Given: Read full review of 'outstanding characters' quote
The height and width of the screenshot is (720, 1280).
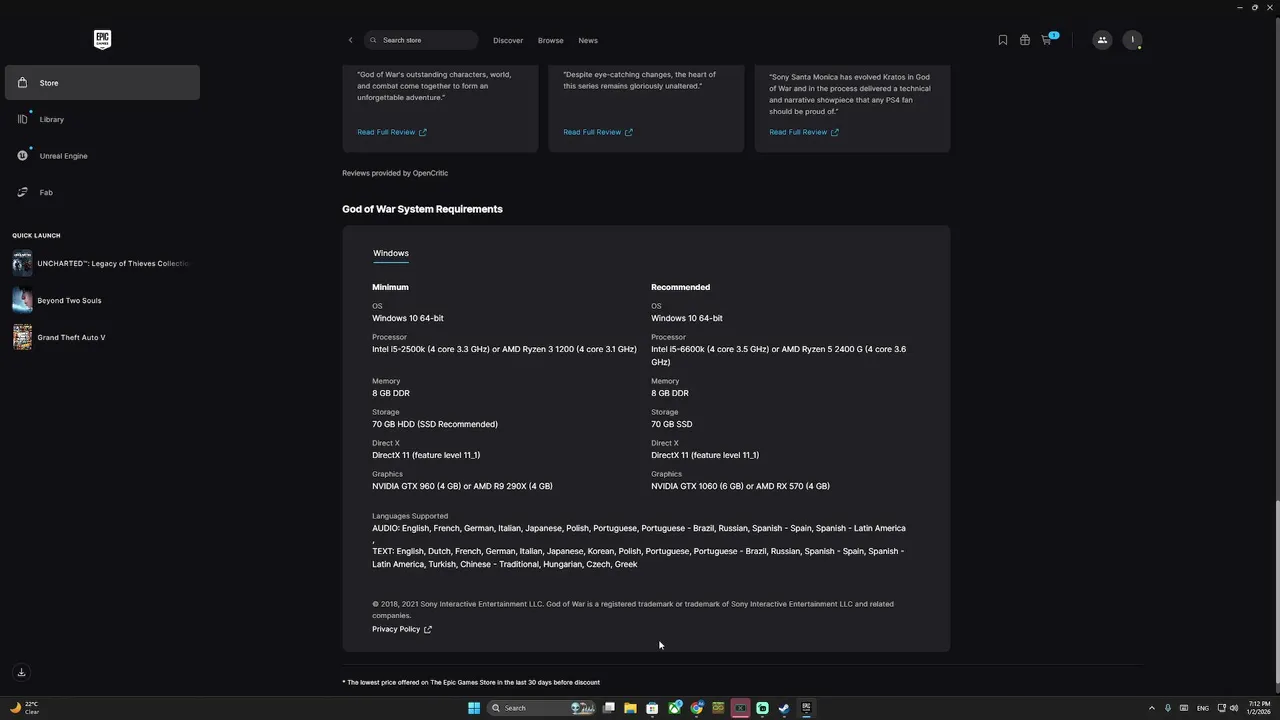Looking at the screenshot, I should coord(392,132).
